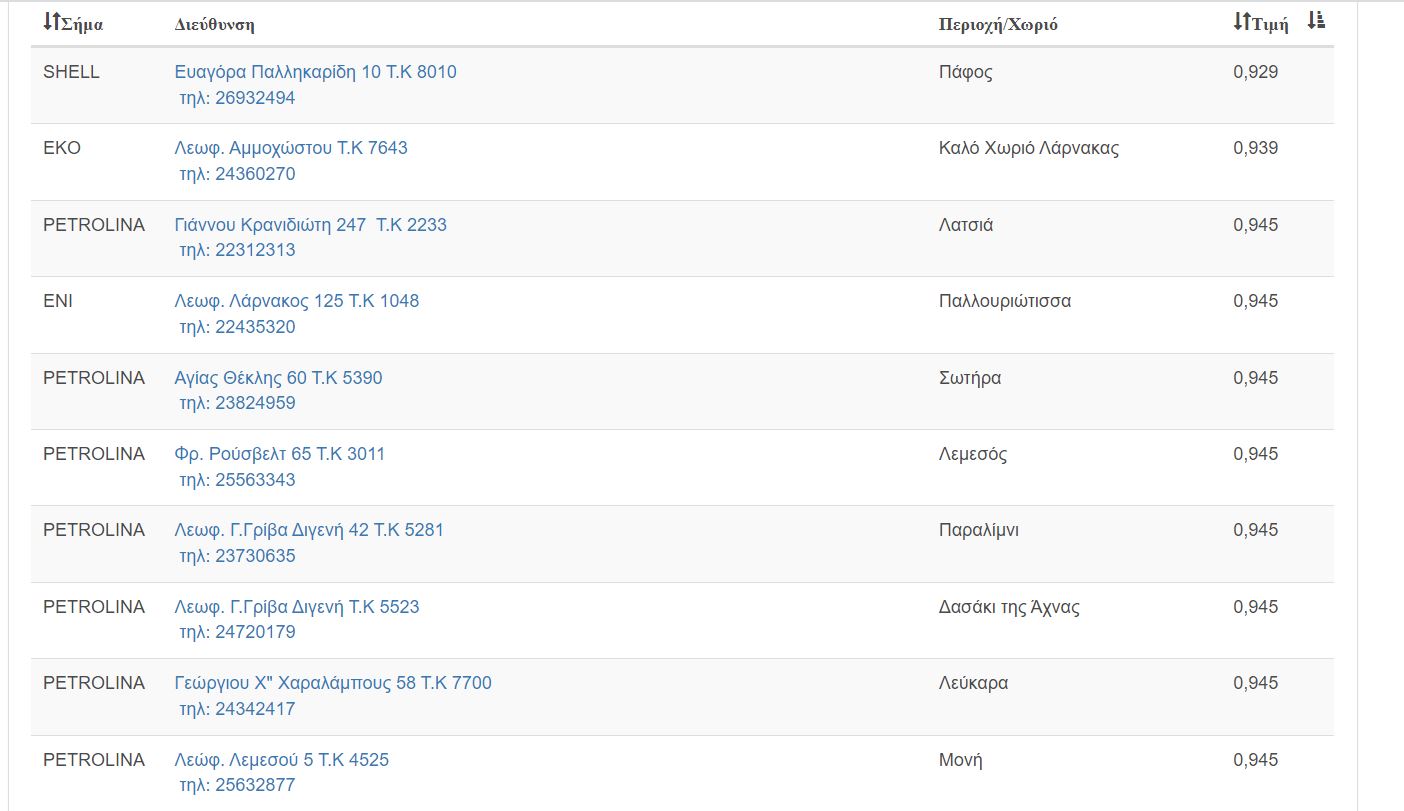Select the Μονή region cell
Viewport: 1404px width, 811px height.
[x=961, y=760]
